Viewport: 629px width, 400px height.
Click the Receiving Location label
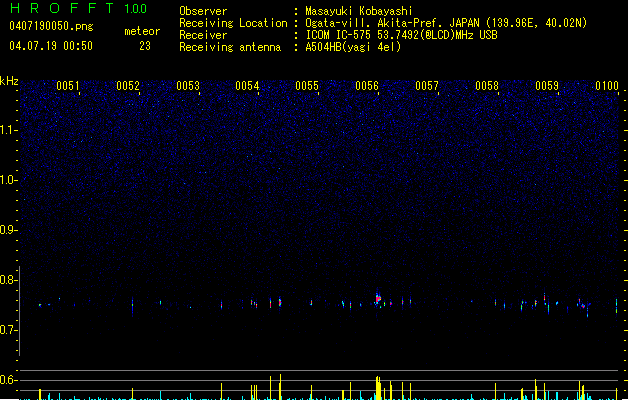click(x=233, y=23)
